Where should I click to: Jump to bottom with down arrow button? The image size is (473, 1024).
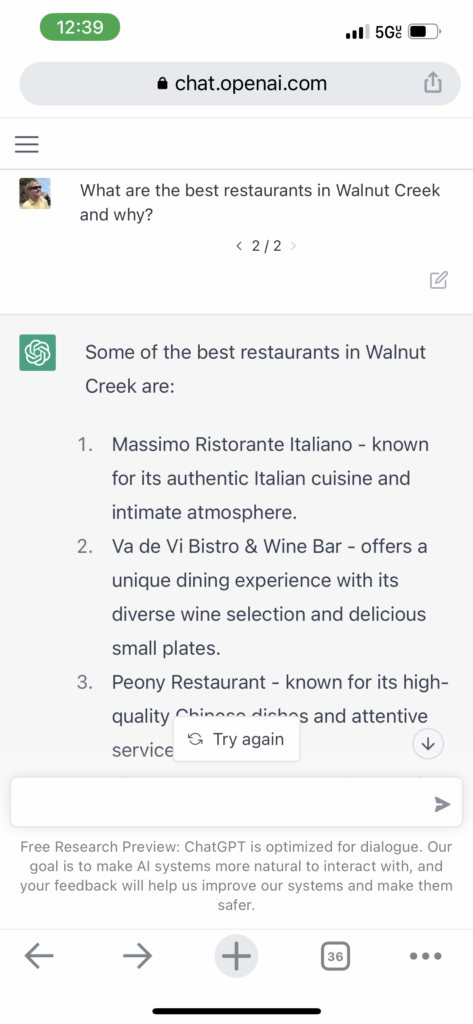[x=428, y=744]
